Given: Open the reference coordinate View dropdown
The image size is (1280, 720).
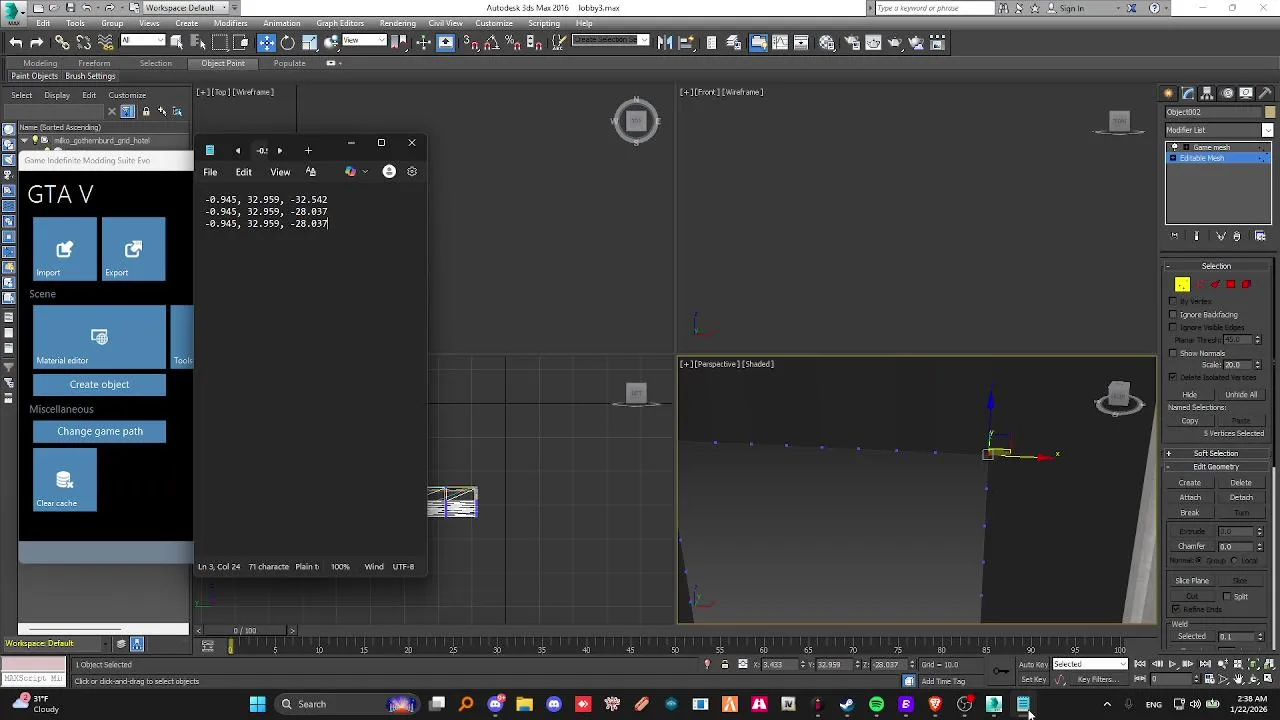Looking at the screenshot, I should [364, 41].
